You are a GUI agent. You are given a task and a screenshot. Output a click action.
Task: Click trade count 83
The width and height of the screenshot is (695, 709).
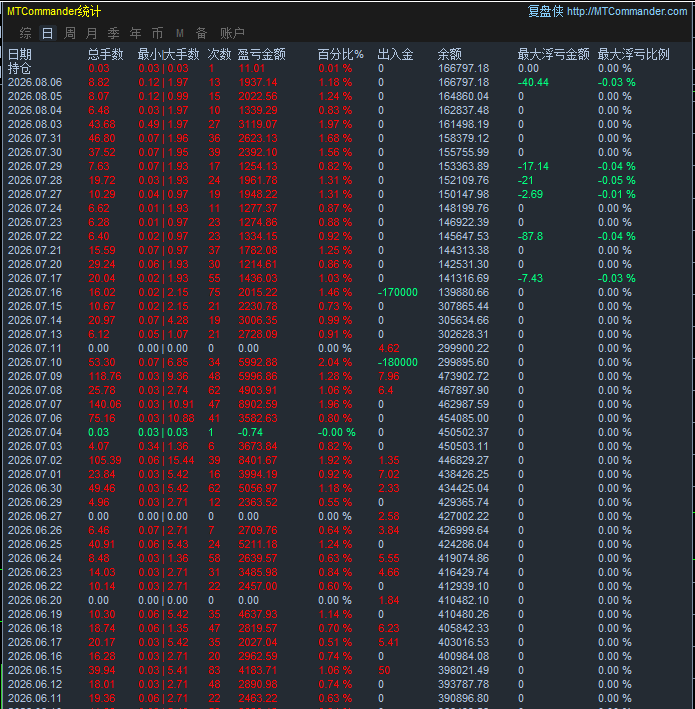pyautogui.click(x=214, y=671)
